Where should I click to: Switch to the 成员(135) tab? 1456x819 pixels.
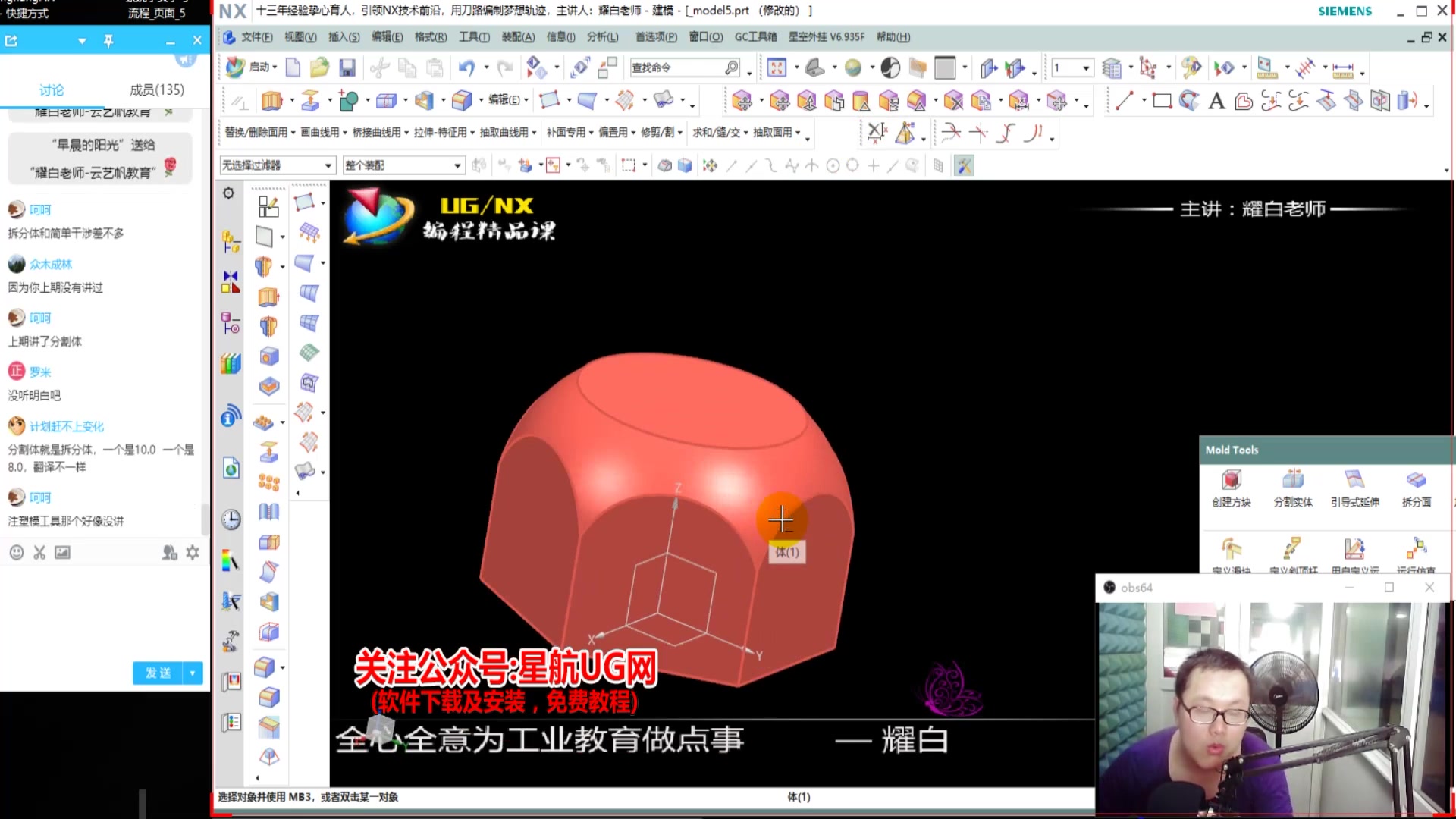[x=158, y=89]
